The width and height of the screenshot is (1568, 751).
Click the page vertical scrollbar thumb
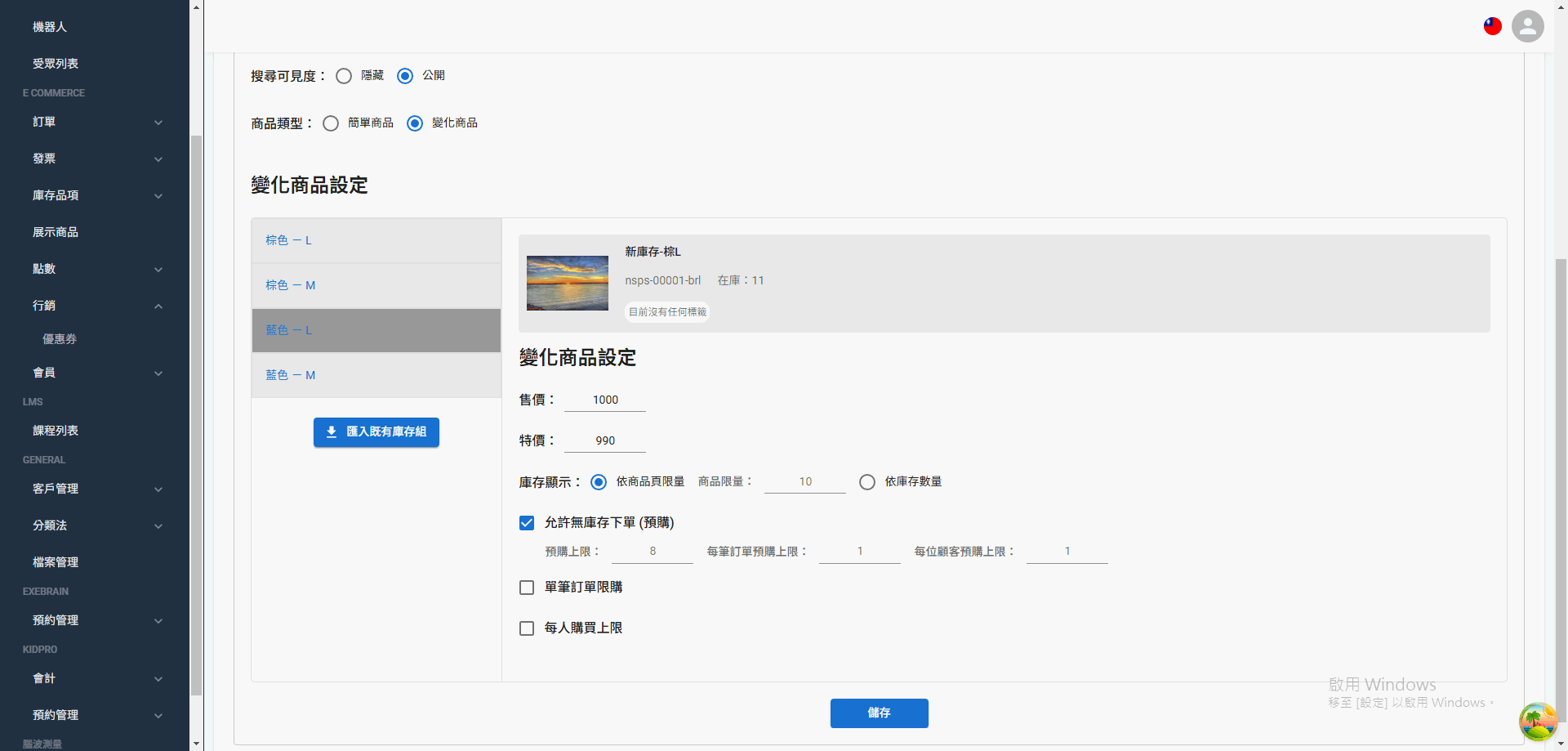click(1561, 490)
